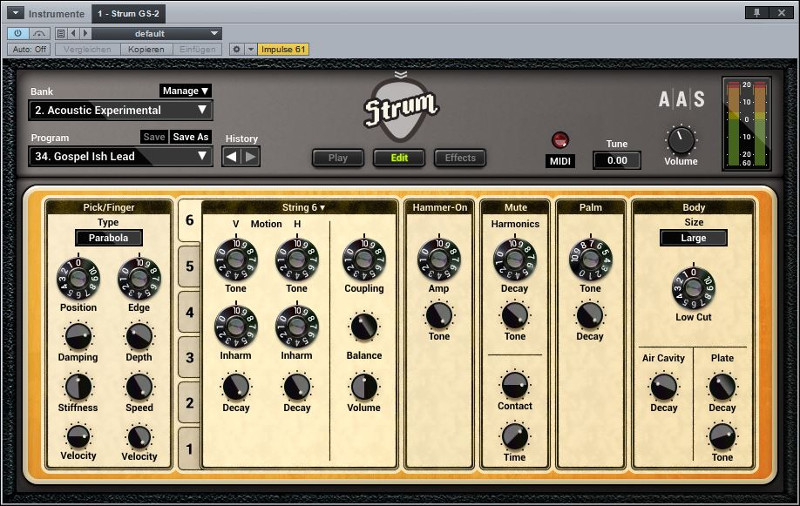Click the Einfügen button

coord(197,49)
